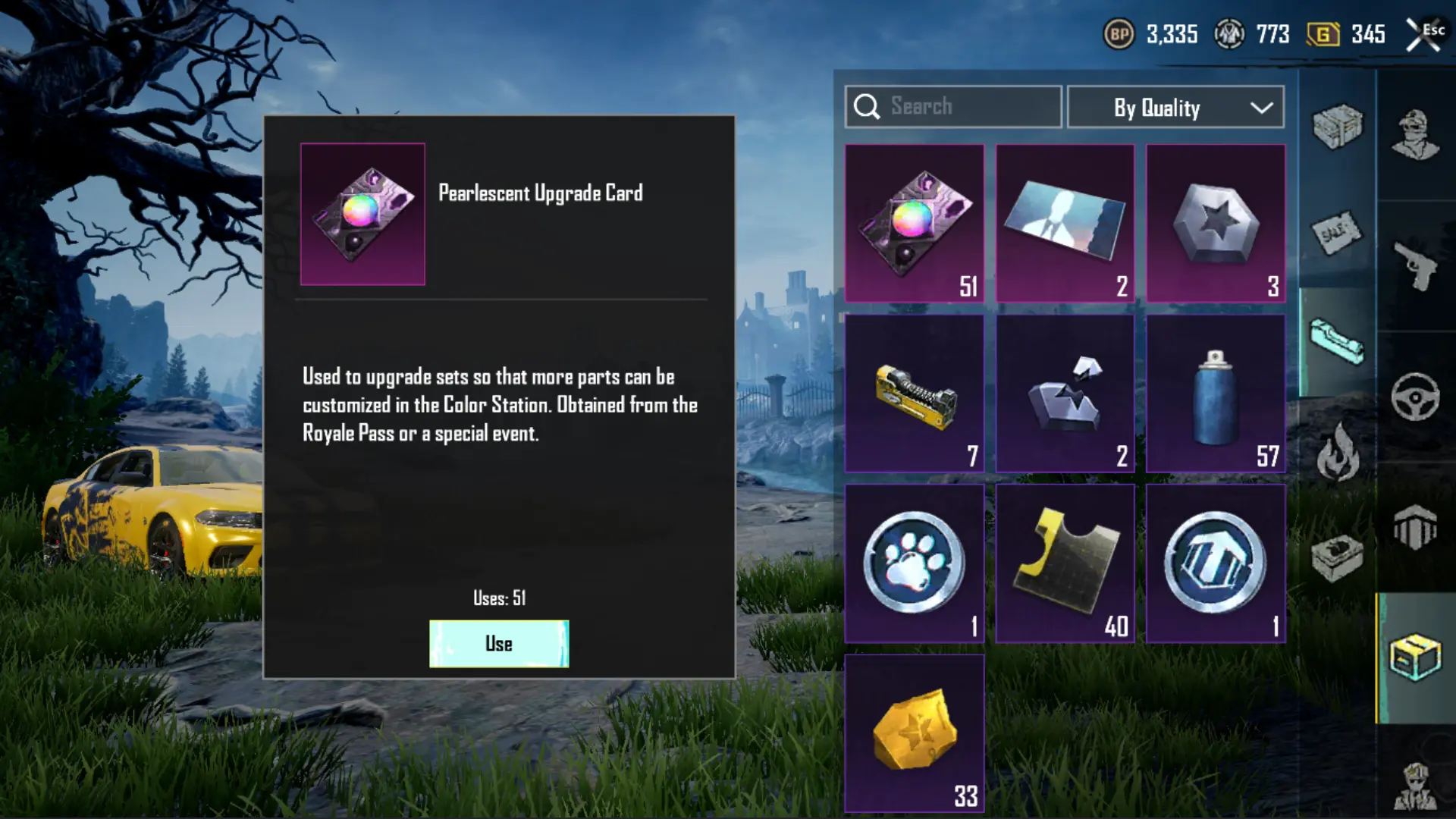
Task: Select the Pearlescent Upgrade Card item in grid
Action: point(915,224)
